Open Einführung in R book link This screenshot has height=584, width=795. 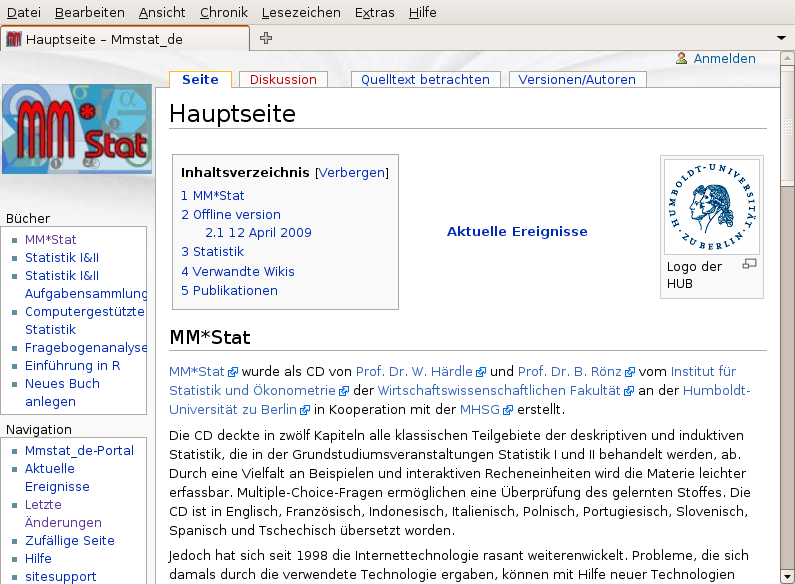click(x=73, y=366)
